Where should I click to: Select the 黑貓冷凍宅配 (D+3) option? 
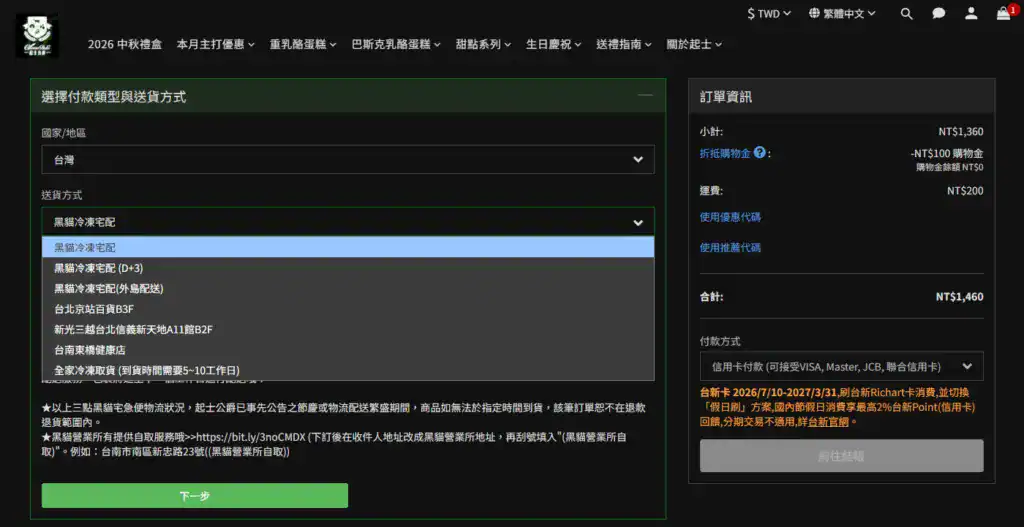pos(347,268)
